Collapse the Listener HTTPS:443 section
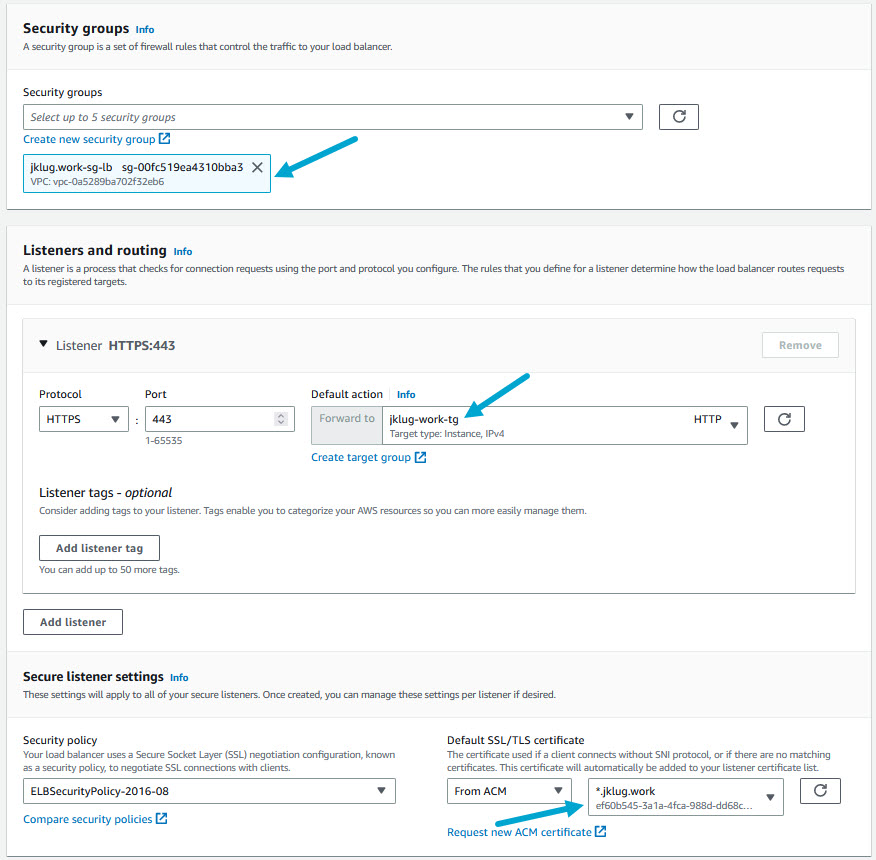This screenshot has width=876, height=860. point(43,344)
